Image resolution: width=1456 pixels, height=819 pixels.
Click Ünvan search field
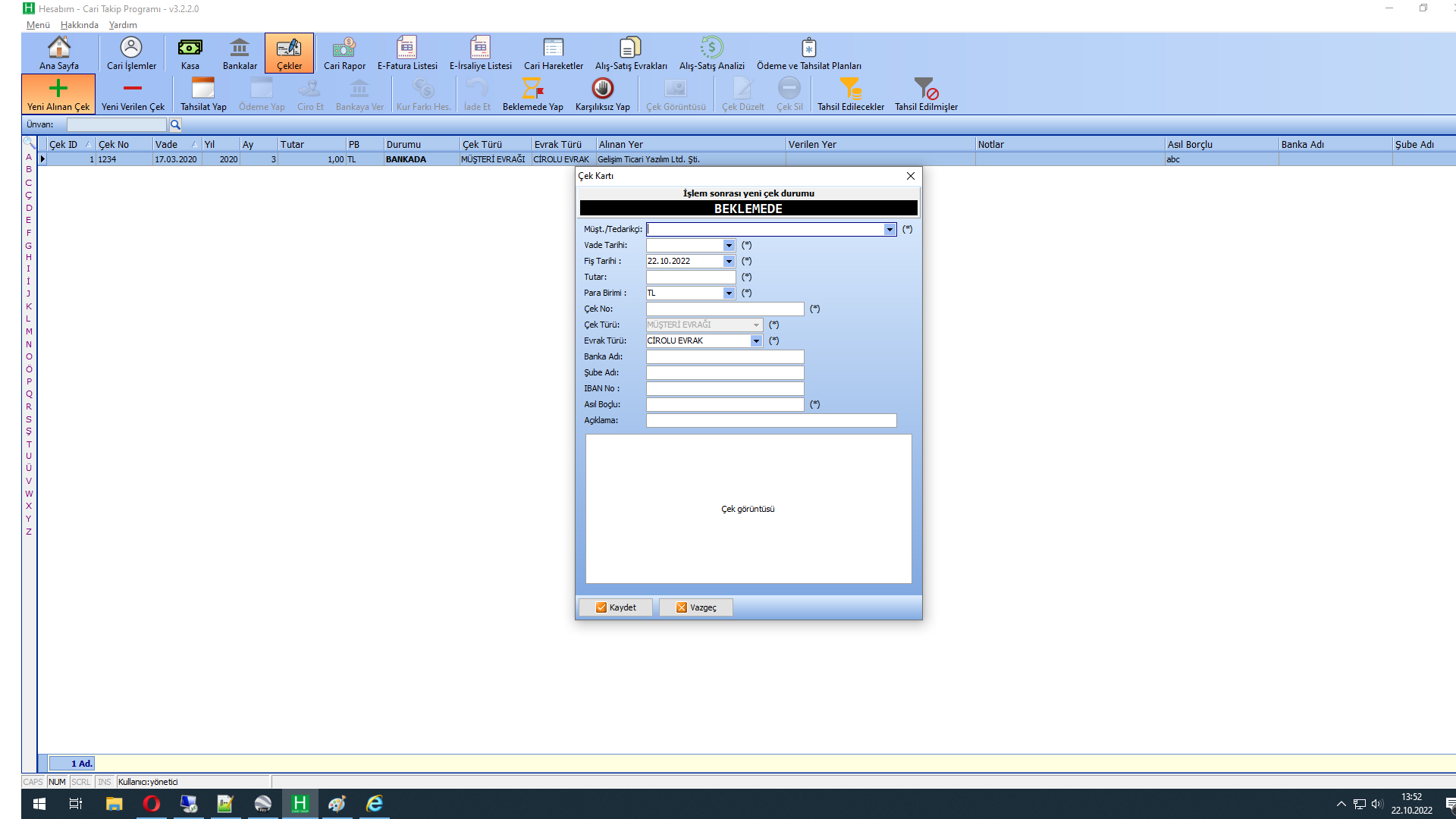tap(117, 124)
